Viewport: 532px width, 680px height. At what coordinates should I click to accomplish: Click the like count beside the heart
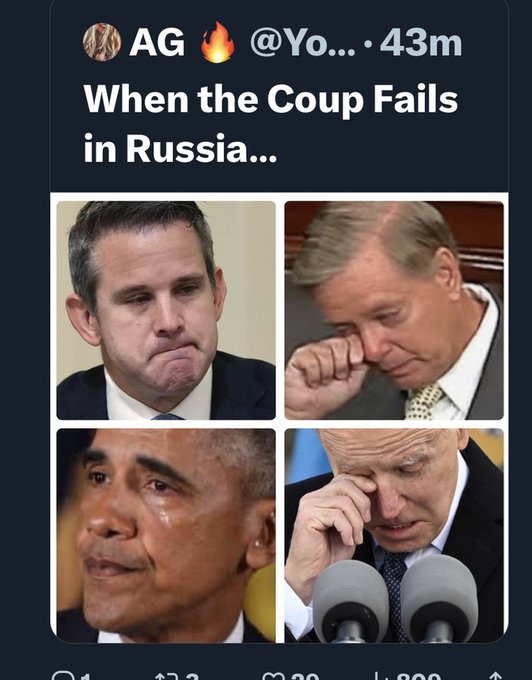click(305, 677)
